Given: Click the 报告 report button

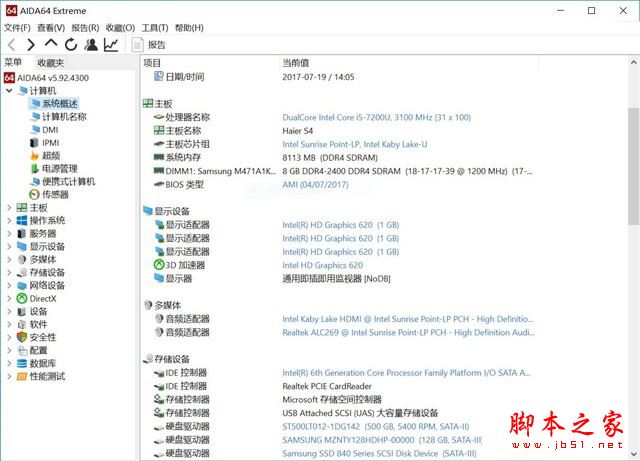Looking at the screenshot, I should click(x=149, y=45).
